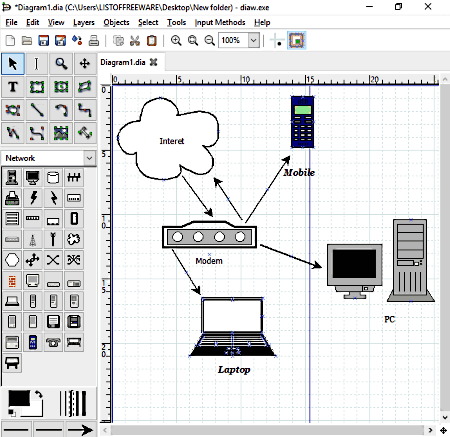Open the zoom percentage dropdown
Image resolution: width=450 pixels, height=437 pixels.
(x=254, y=41)
